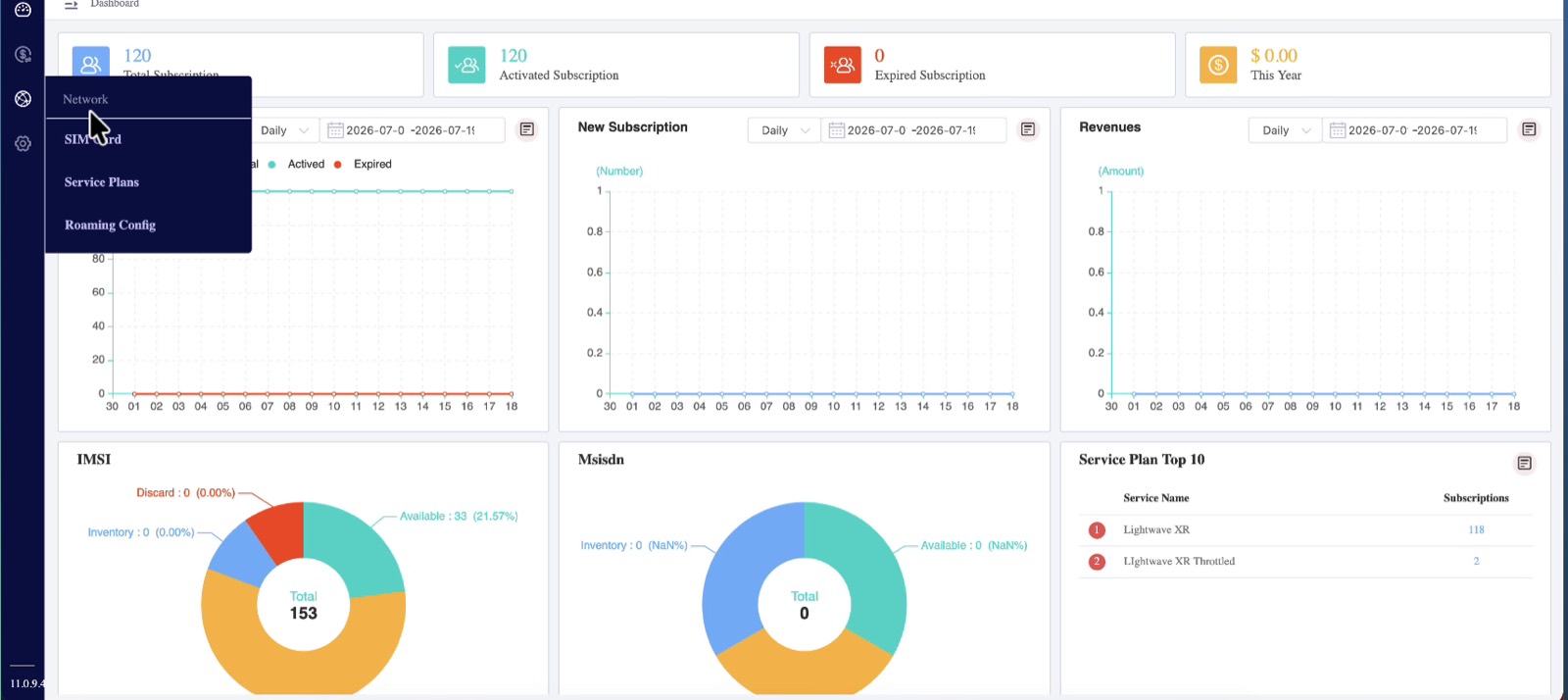Viewport: 1568px width, 700px height.
Task: Open the 2 subscriptions count link
Action: (1476, 561)
